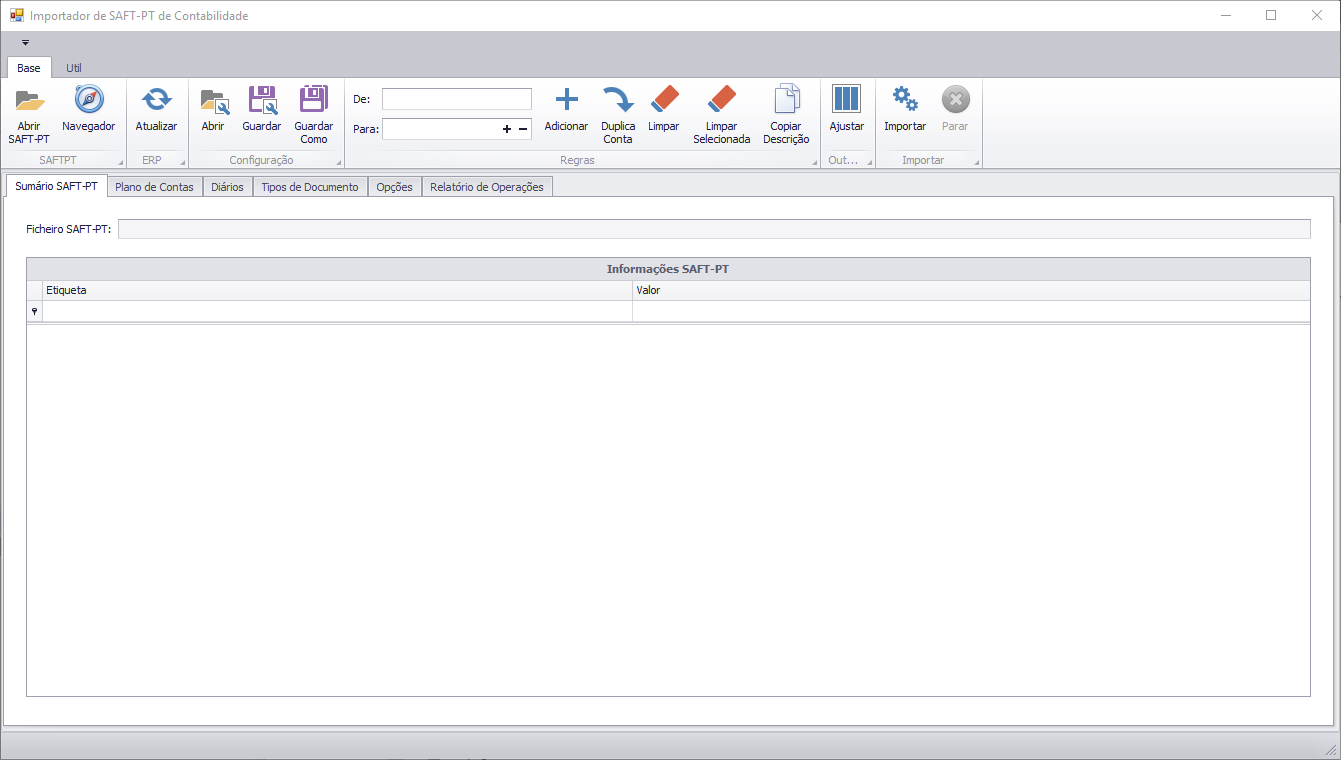This screenshot has height=760, width=1341.
Task: Adjust columns with the Ajustar icon
Action: tap(846, 101)
